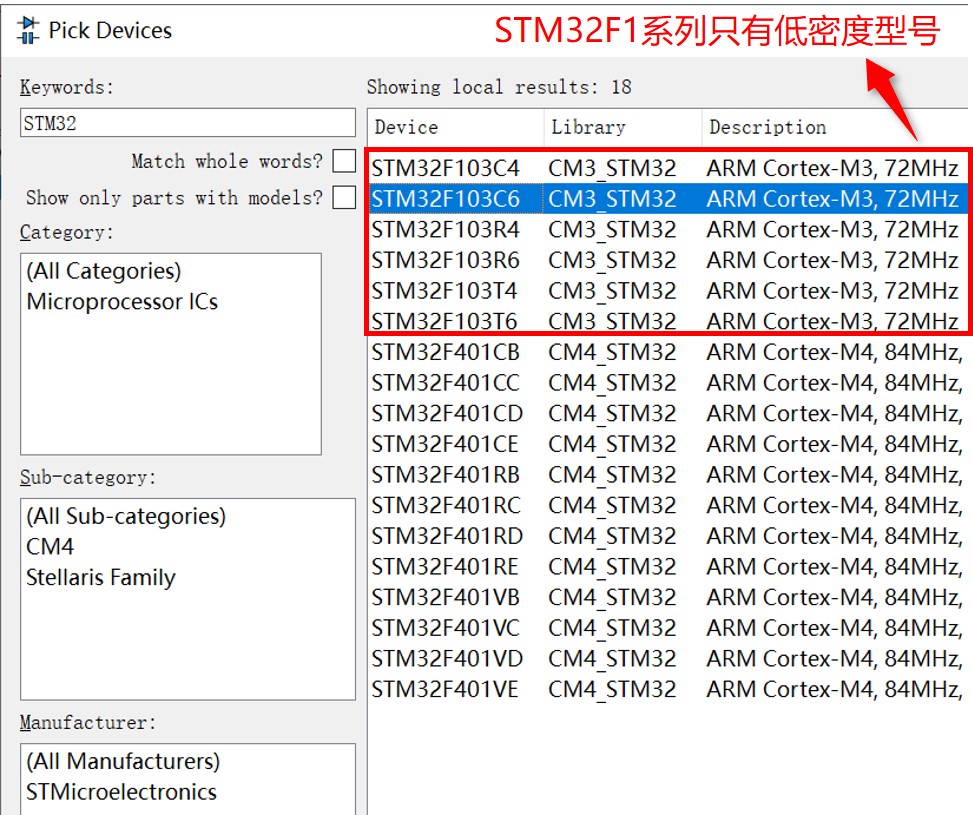Enable Show only parts with models

(344, 197)
